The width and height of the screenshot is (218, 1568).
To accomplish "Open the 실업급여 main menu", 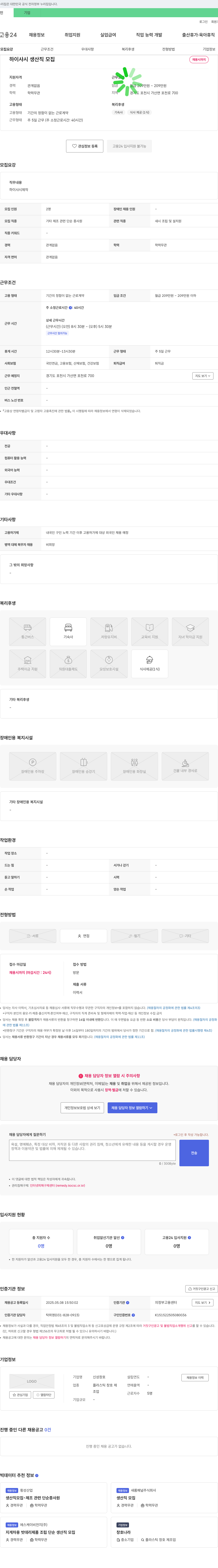I will [x=108, y=35].
